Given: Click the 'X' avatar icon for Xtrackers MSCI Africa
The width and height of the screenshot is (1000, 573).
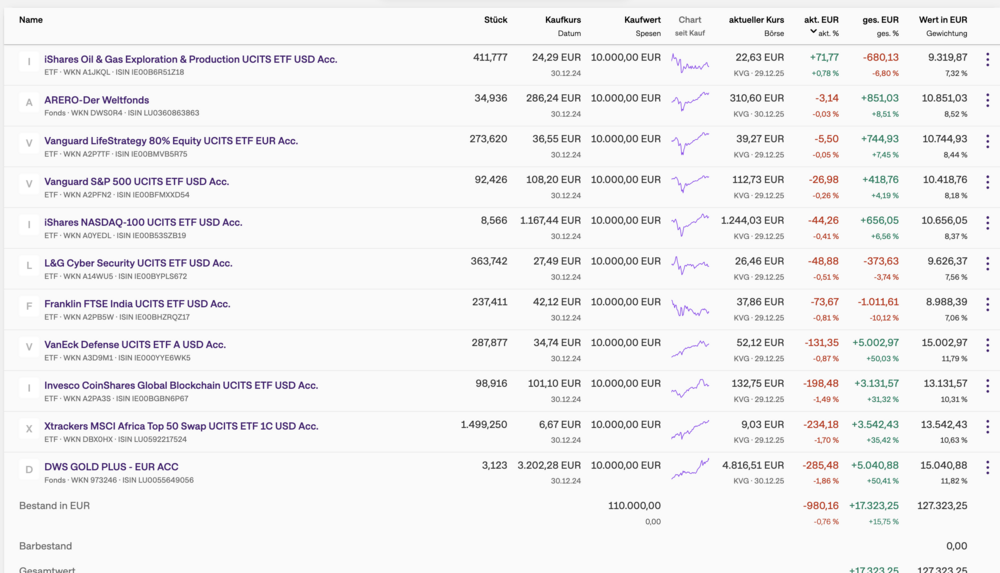Looking at the screenshot, I should coord(29,427).
